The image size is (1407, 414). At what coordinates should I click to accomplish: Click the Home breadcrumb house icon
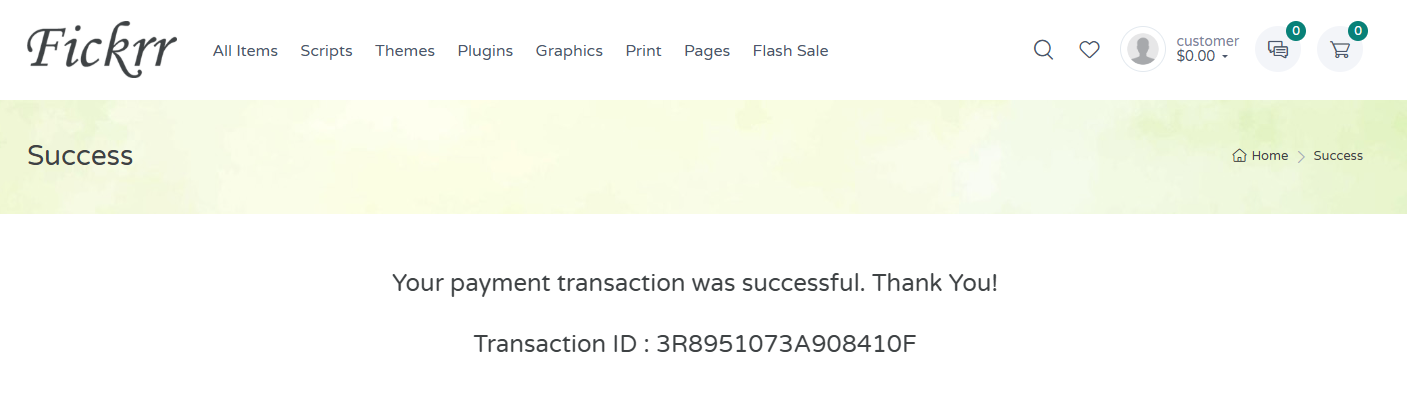click(1239, 156)
